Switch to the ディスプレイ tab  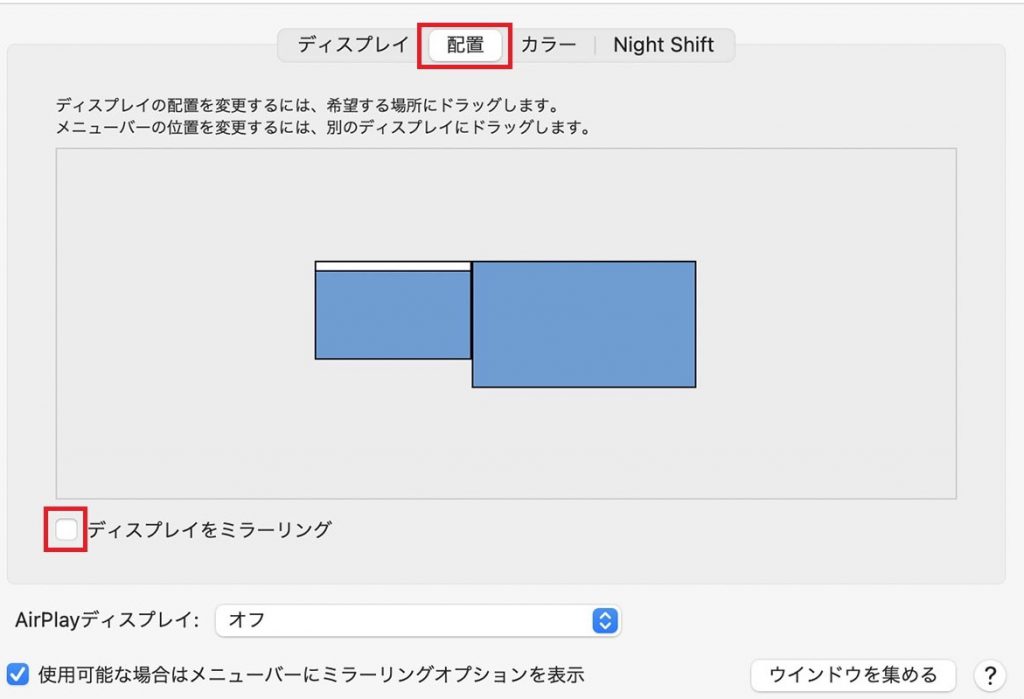pyautogui.click(x=353, y=45)
